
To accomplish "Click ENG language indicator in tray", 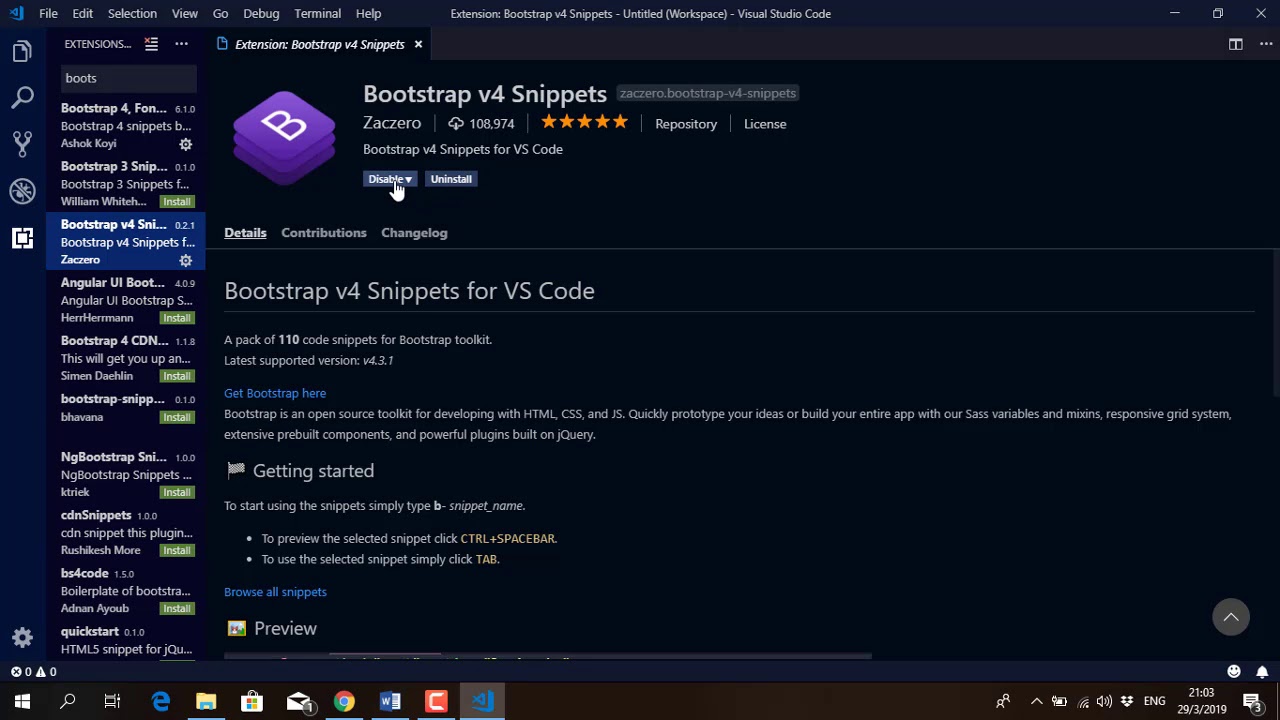I will (1154, 702).
